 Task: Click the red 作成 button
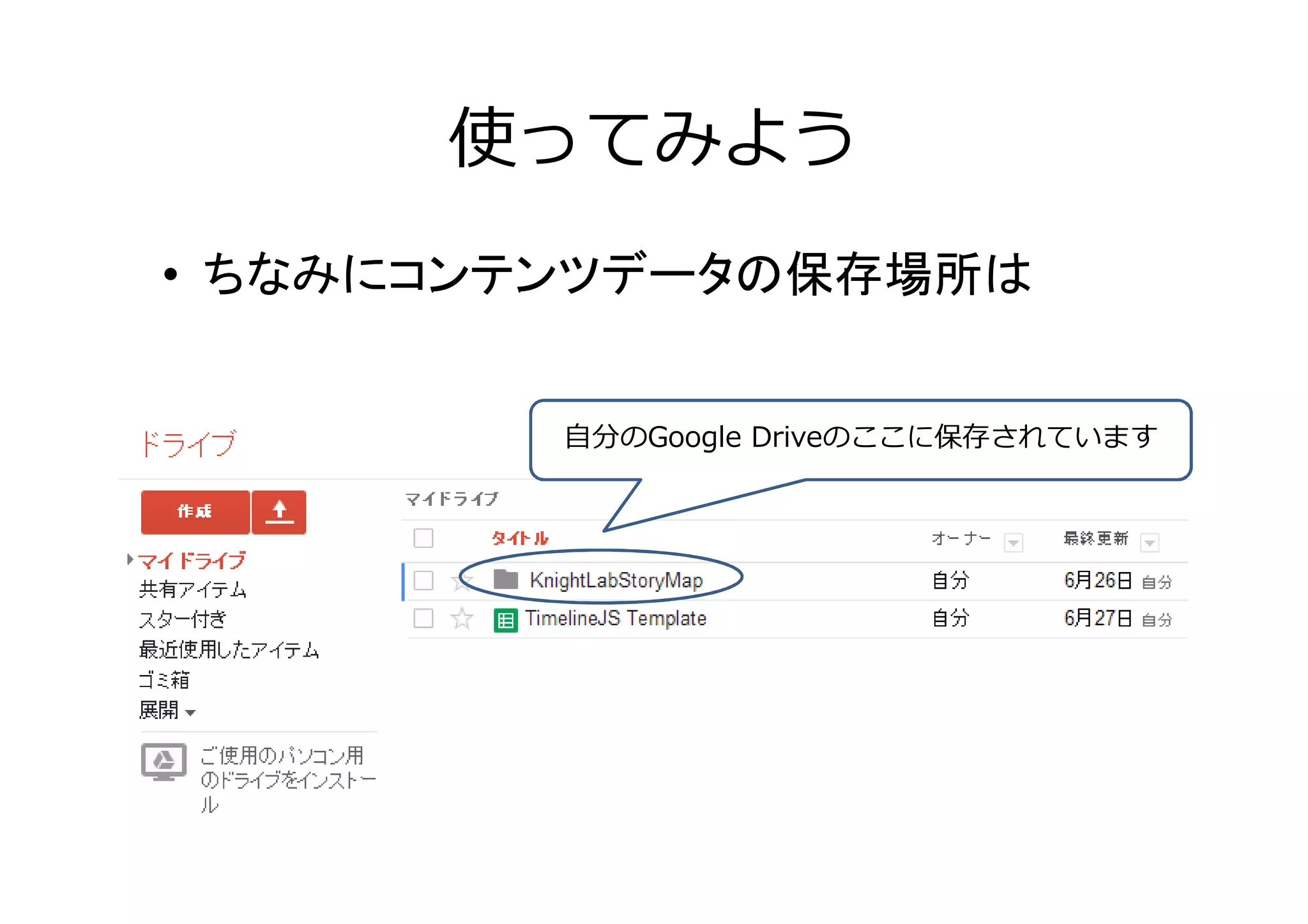195,512
